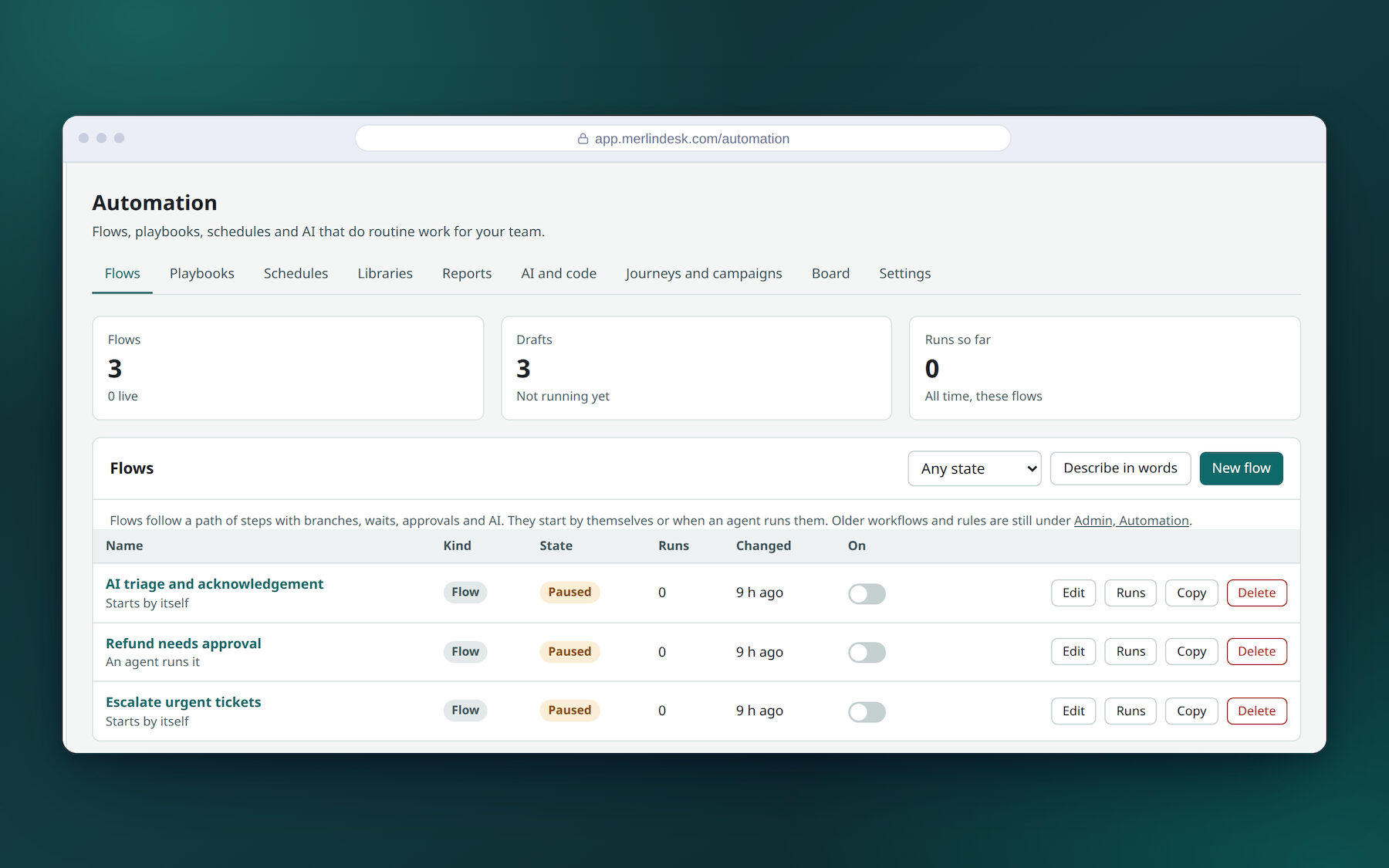1389x868 pixels.
Task: Edit the Refund needs approval flow
Action: coord(1073,651)
